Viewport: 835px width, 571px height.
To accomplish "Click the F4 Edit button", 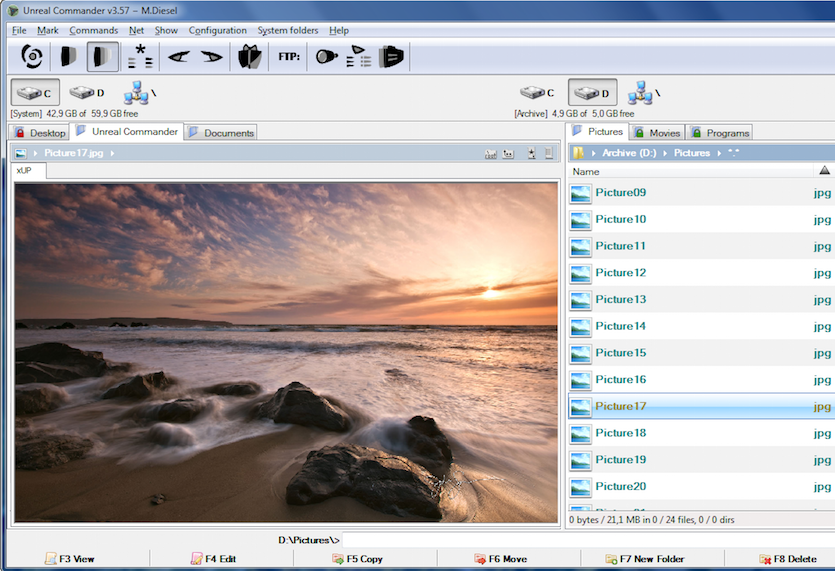I will (x=214, y=559).
